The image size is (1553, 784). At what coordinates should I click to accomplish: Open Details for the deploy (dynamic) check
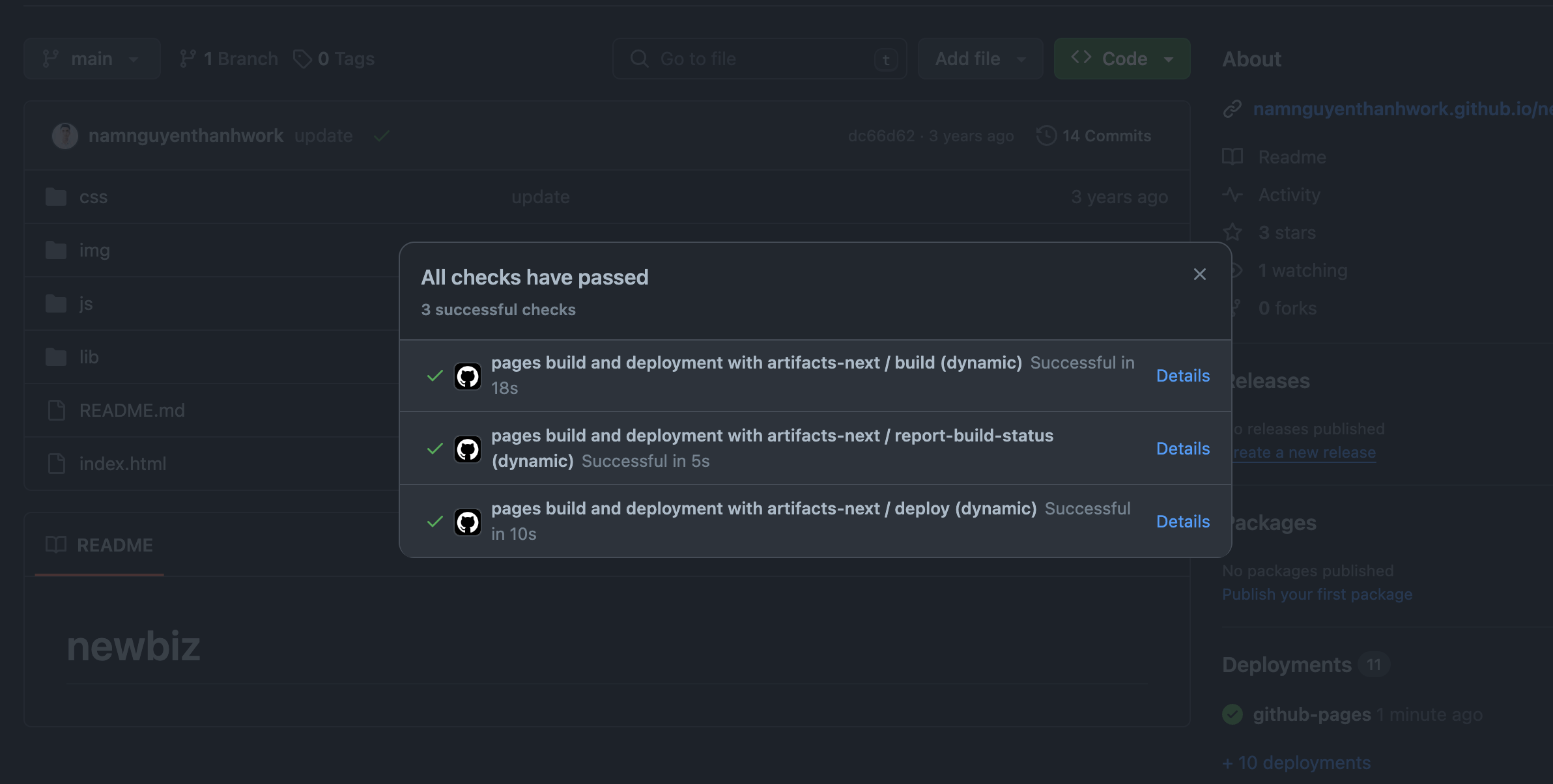(1183, 522)
